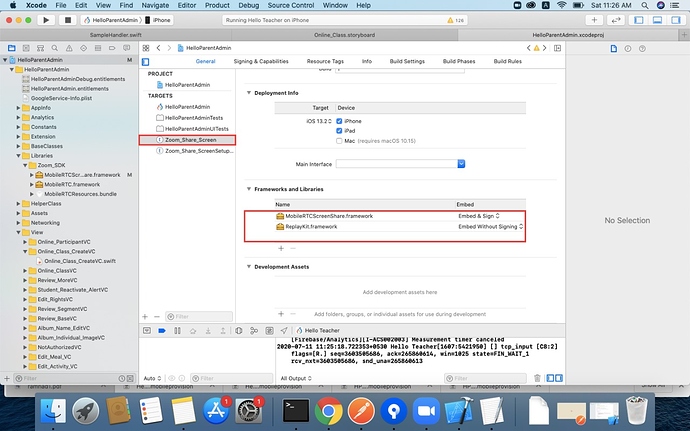
Task: Select the Project navigator folder icon
Action: 12,48
